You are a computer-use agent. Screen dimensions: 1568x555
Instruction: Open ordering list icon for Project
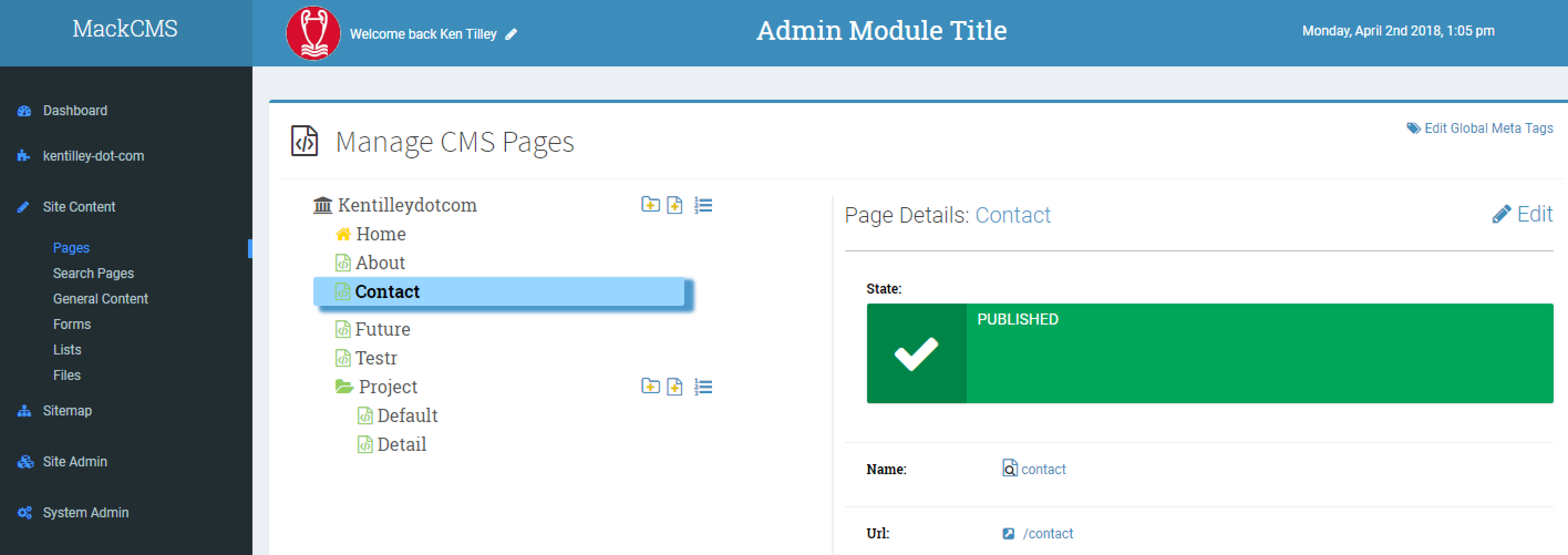(x=703, y=387)
